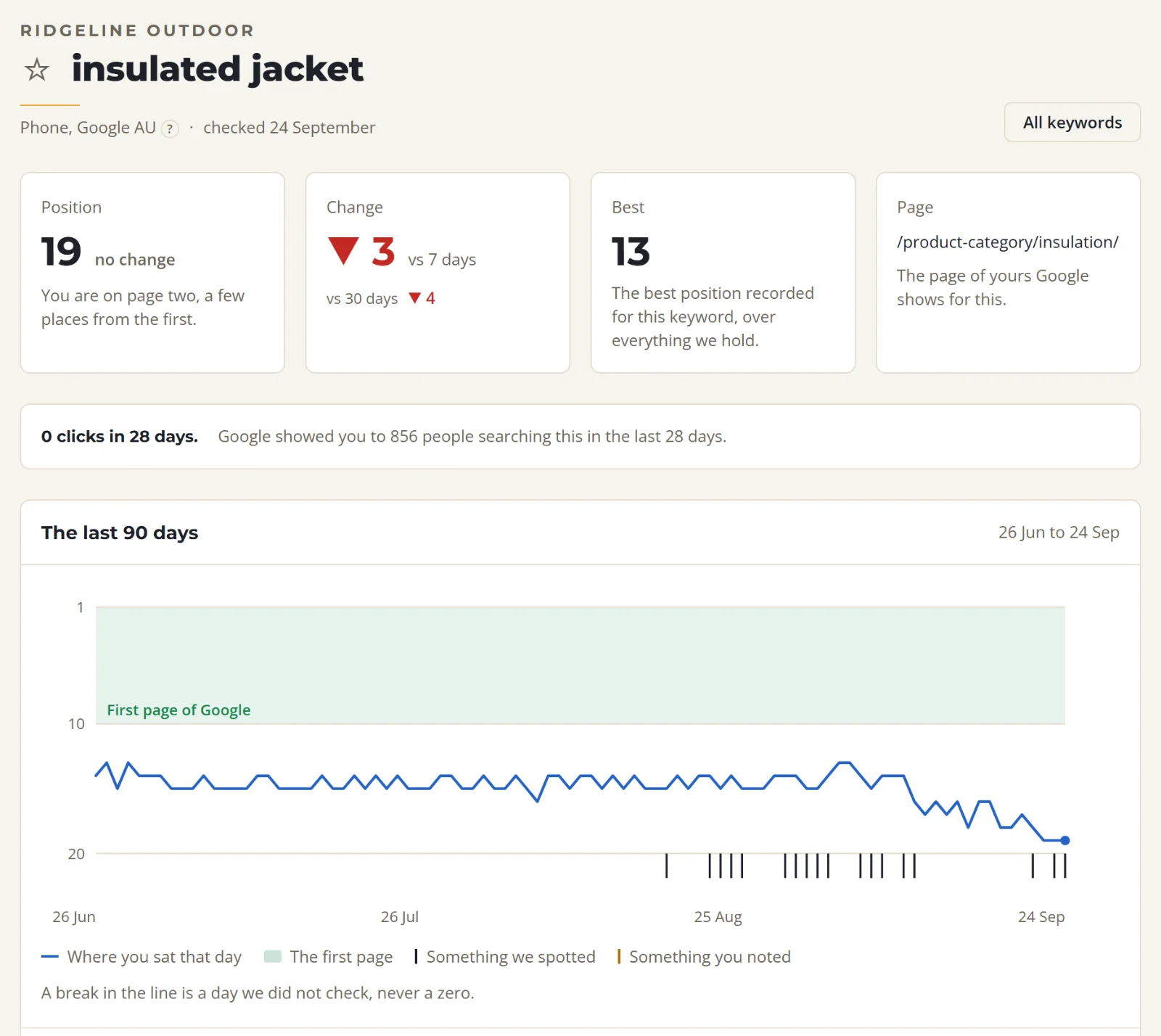Click the "26 Jun to 24 Sep" date range
Image resolution: width=1161 pixels, height=1036 pixels.
1059,533
